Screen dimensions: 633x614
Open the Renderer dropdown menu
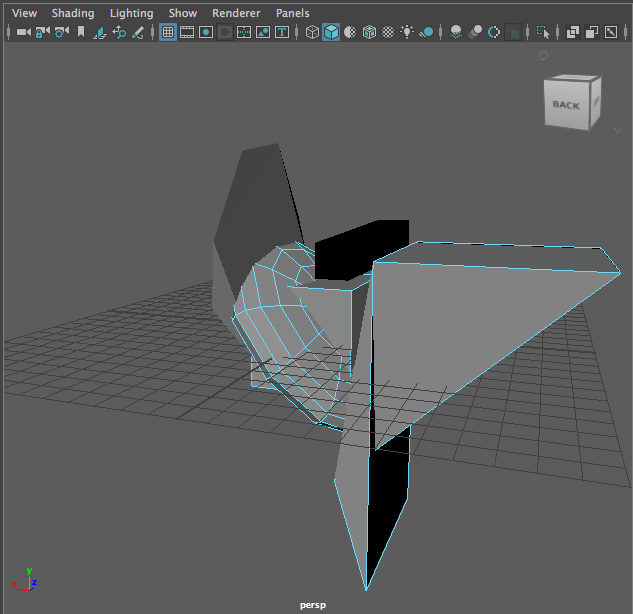(236, 13)
